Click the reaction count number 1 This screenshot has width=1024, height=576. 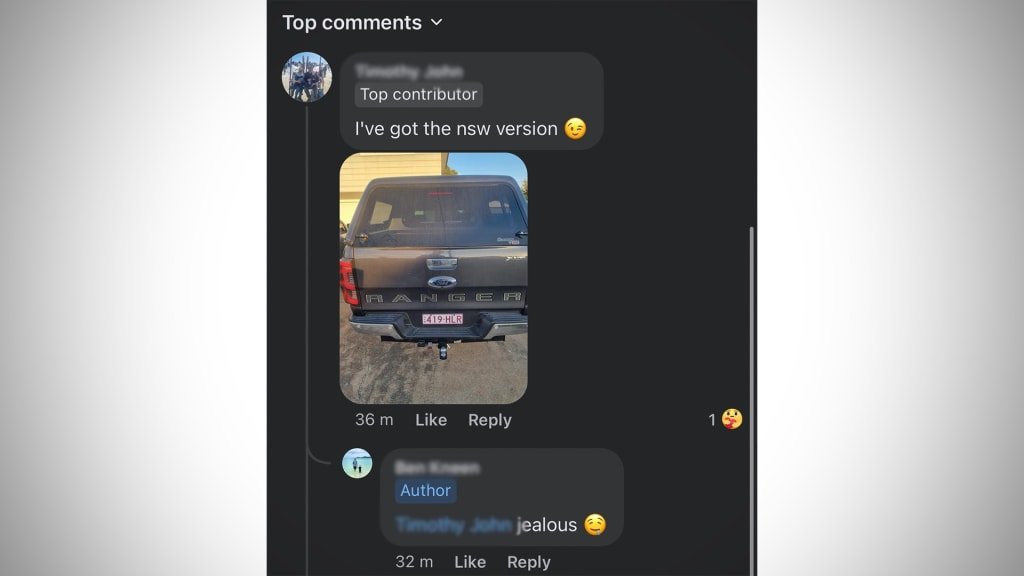[x=712, y=420]
